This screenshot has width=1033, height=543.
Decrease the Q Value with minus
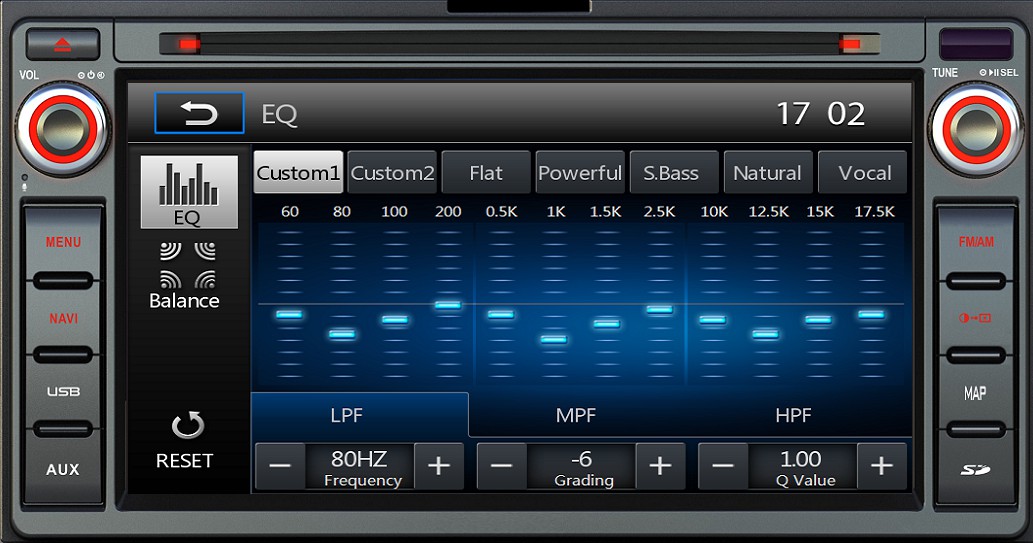tap(723, 466)
